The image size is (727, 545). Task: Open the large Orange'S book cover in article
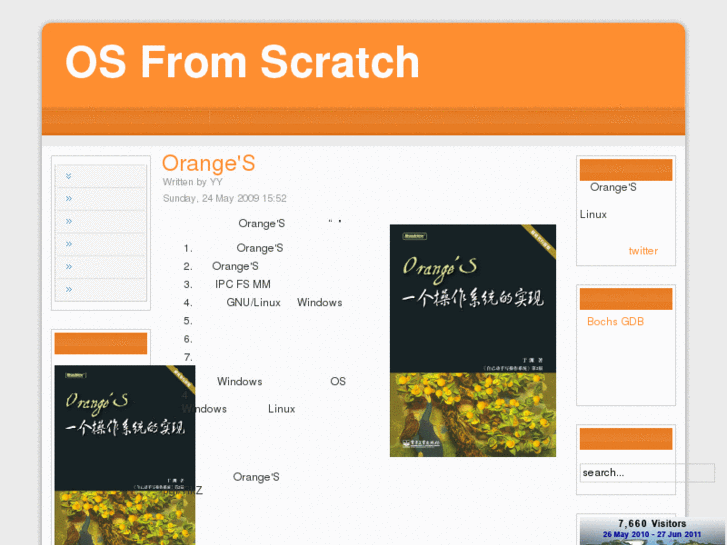click(472, 340)
